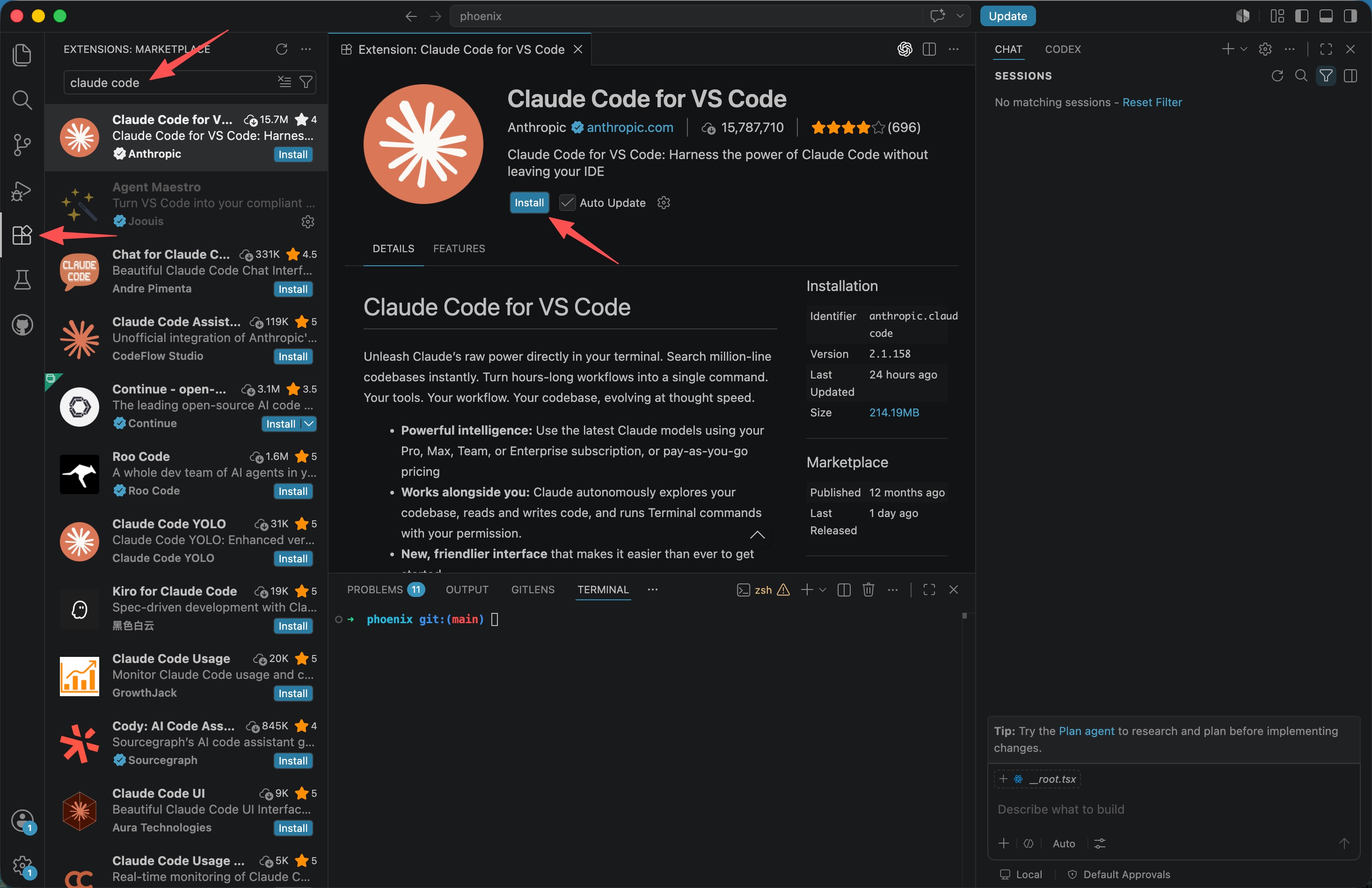1372x888 pixels.
Task: Split the editor to the right
Action: coord(929,49)
